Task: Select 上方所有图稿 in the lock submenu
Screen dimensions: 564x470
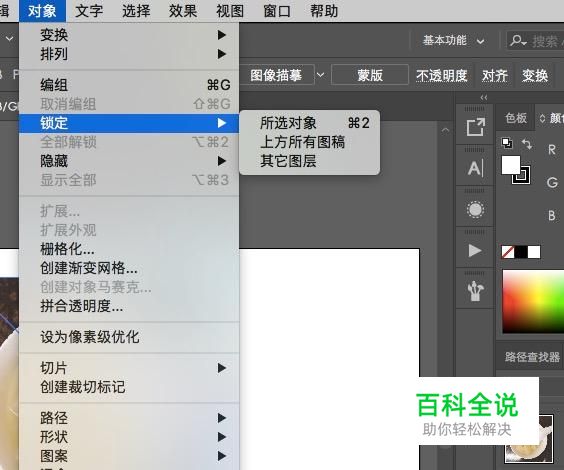Action: click(309, 142)
